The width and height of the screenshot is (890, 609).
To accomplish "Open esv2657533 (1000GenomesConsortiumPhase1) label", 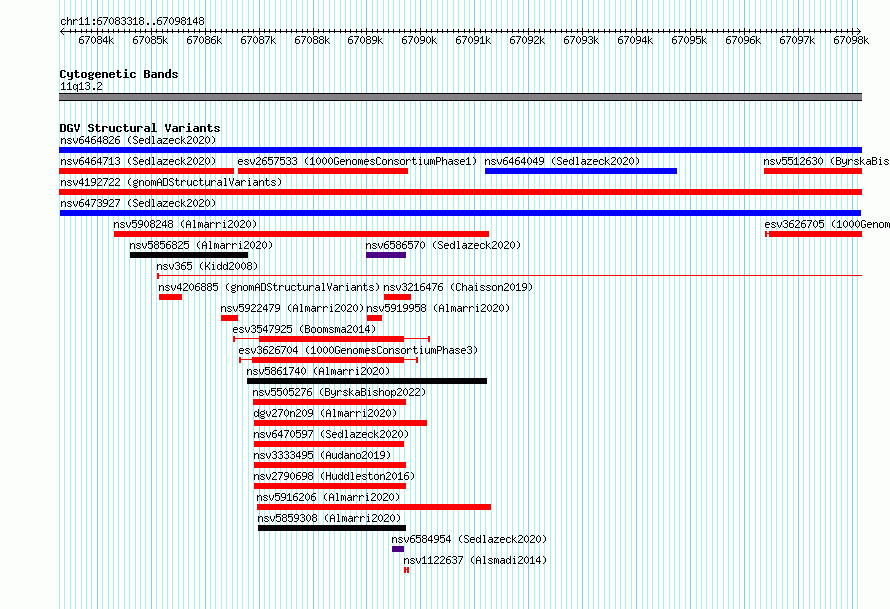I will (x=357, y=161).
